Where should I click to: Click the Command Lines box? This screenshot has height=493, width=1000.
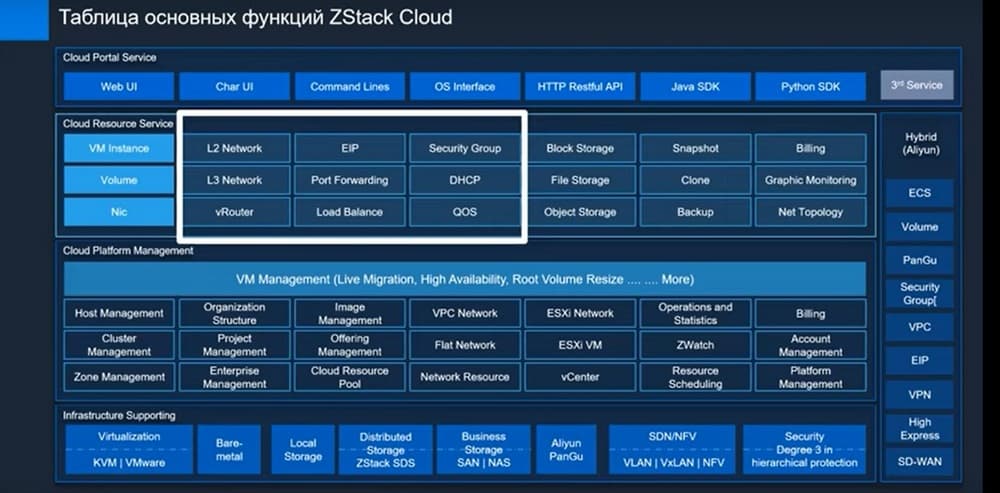pyautogui.click(x=349, y=86)
